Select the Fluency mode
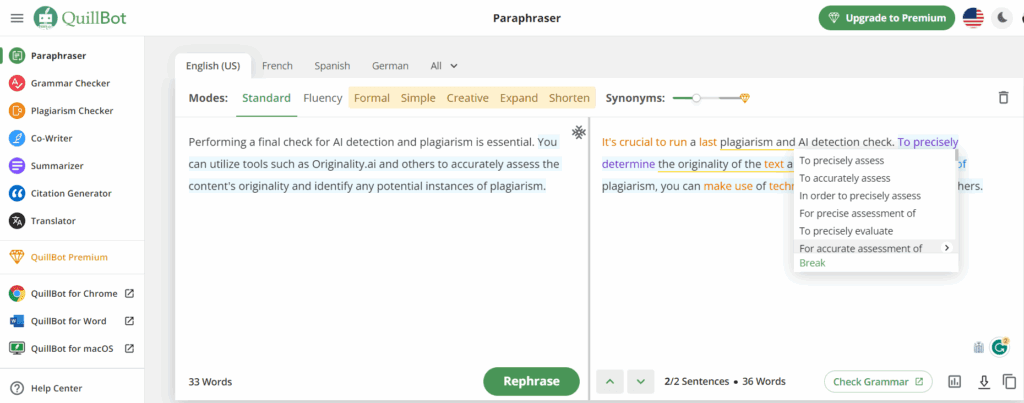The image size is (1024, 403). tap(322, 98)
